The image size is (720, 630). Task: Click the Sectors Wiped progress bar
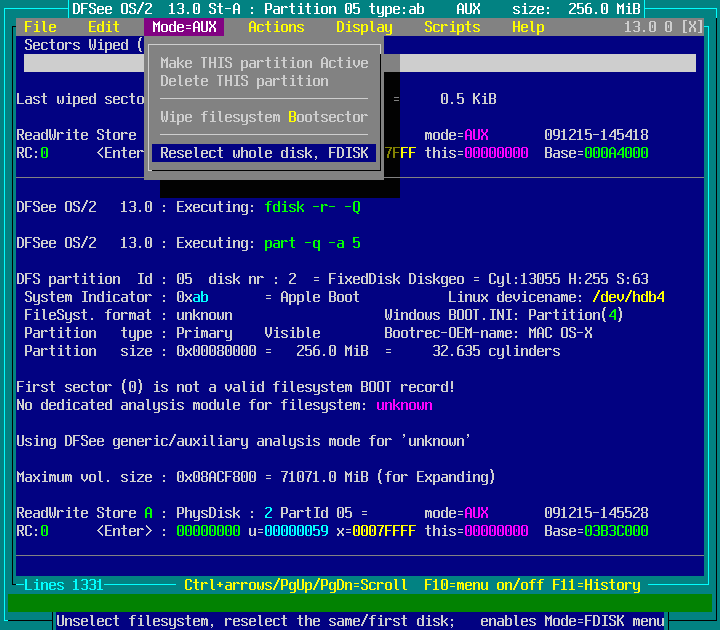click(540, 63)
